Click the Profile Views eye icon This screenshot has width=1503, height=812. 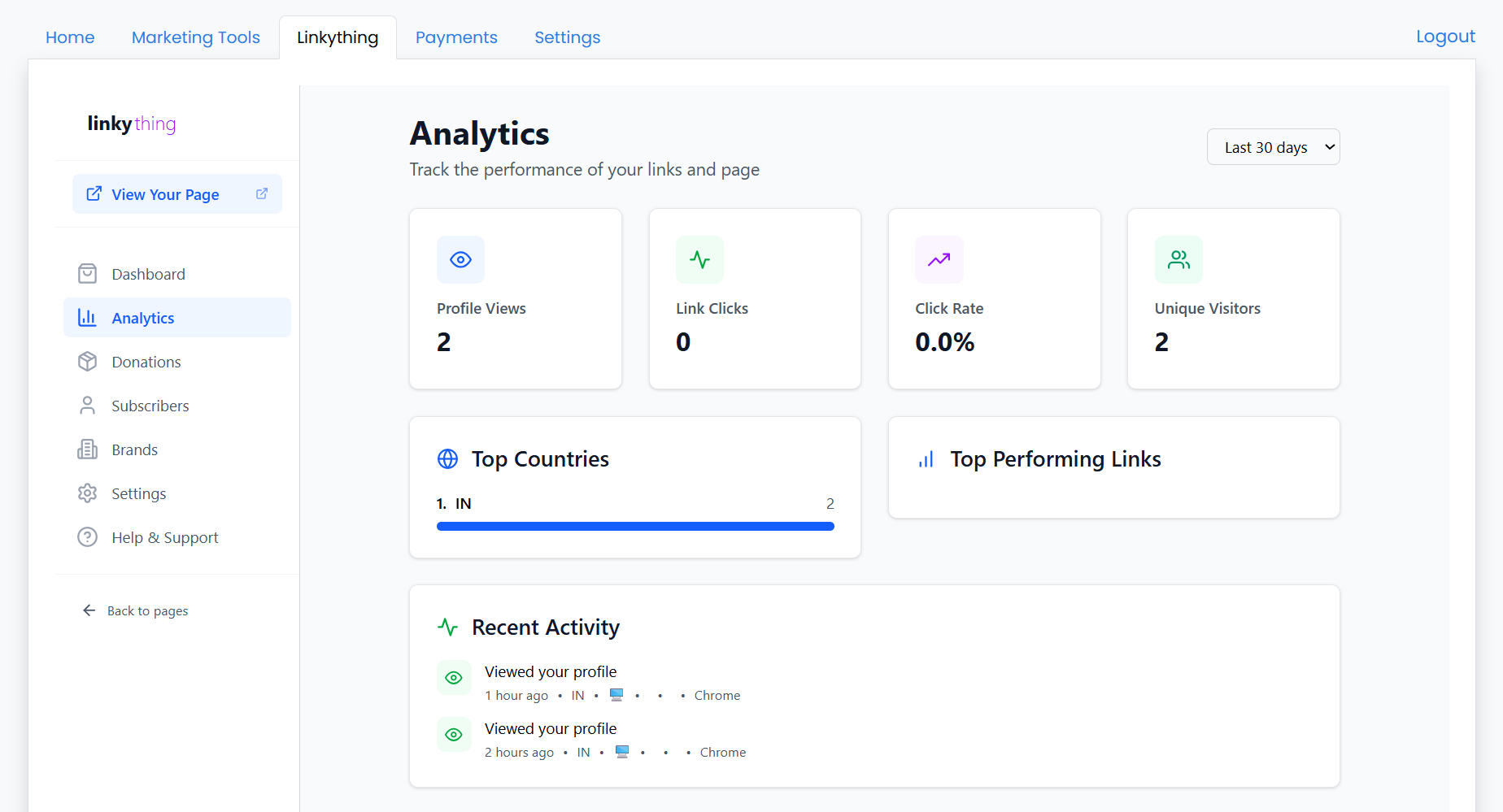[460, 260]
